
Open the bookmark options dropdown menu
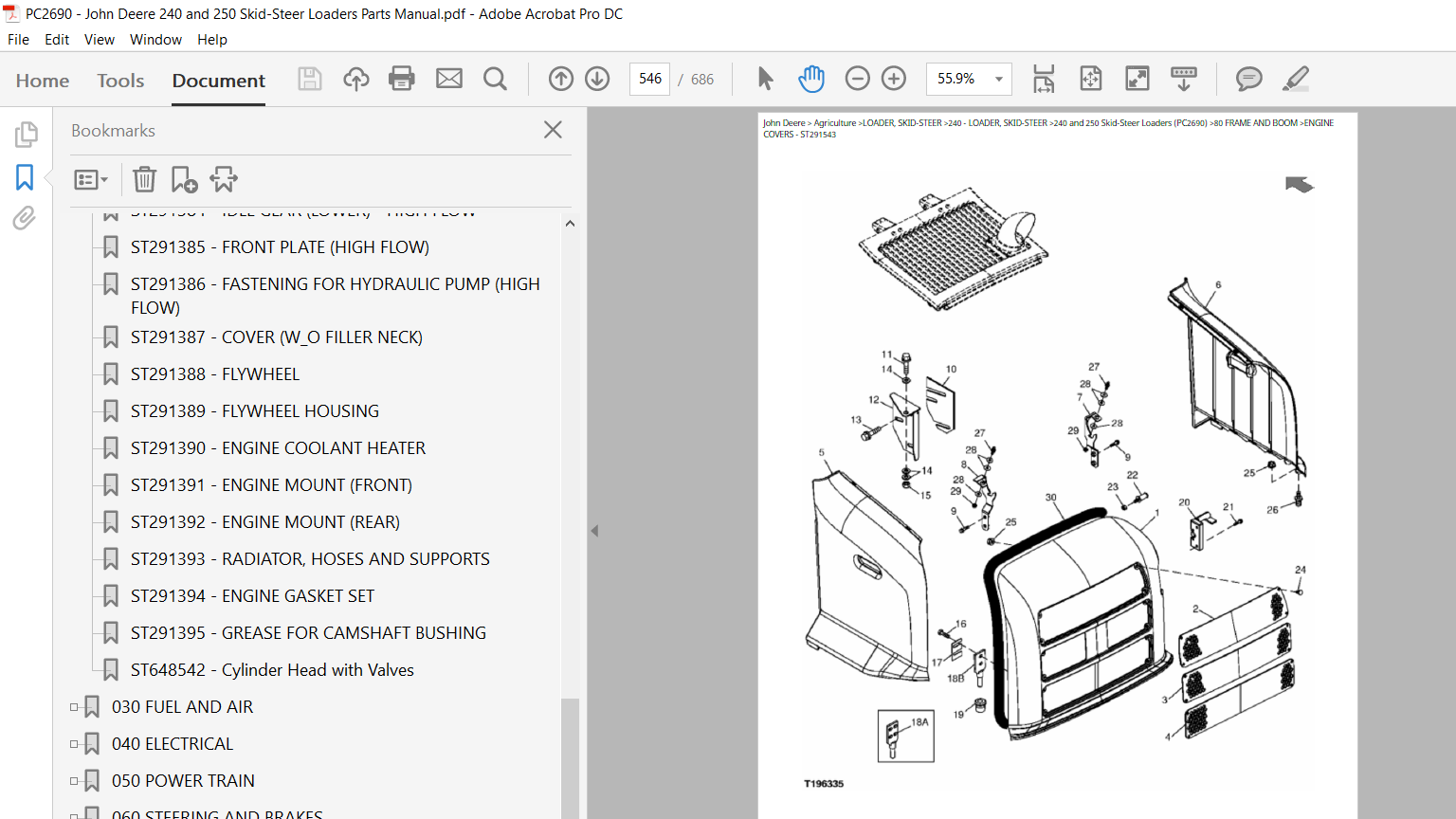(91, 179)
